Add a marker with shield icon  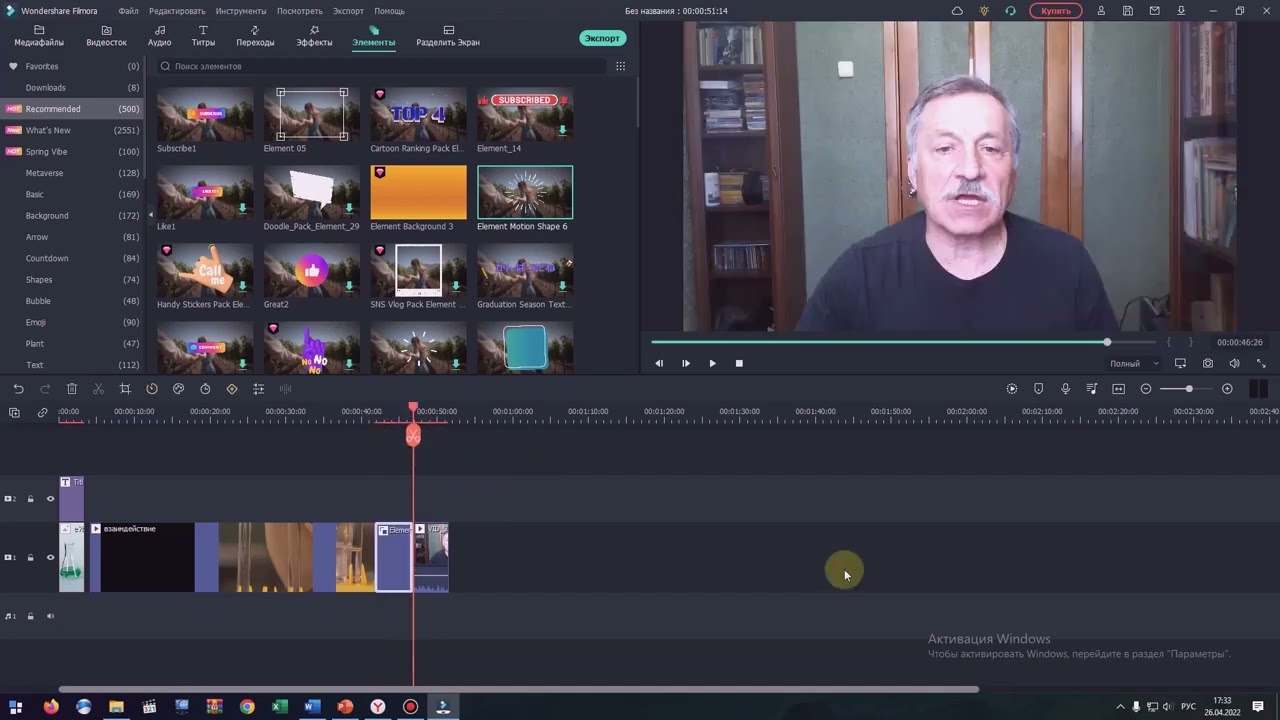(x=1038, y=389)
